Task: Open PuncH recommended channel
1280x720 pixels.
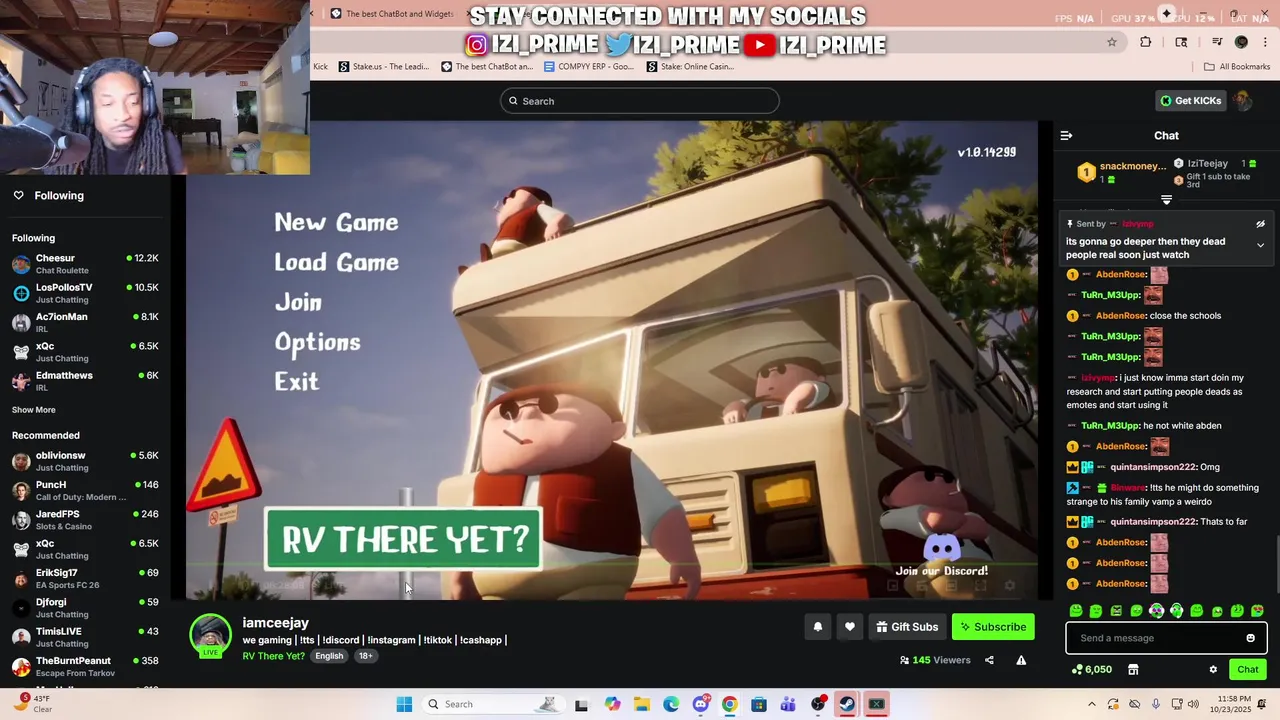Action: click(85, 490)
